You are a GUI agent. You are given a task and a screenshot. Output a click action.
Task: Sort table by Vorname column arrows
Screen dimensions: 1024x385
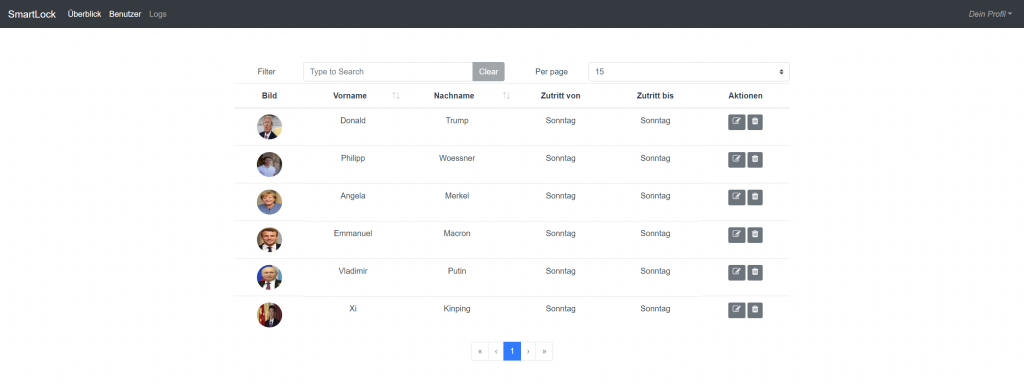(x=396, y=96)
